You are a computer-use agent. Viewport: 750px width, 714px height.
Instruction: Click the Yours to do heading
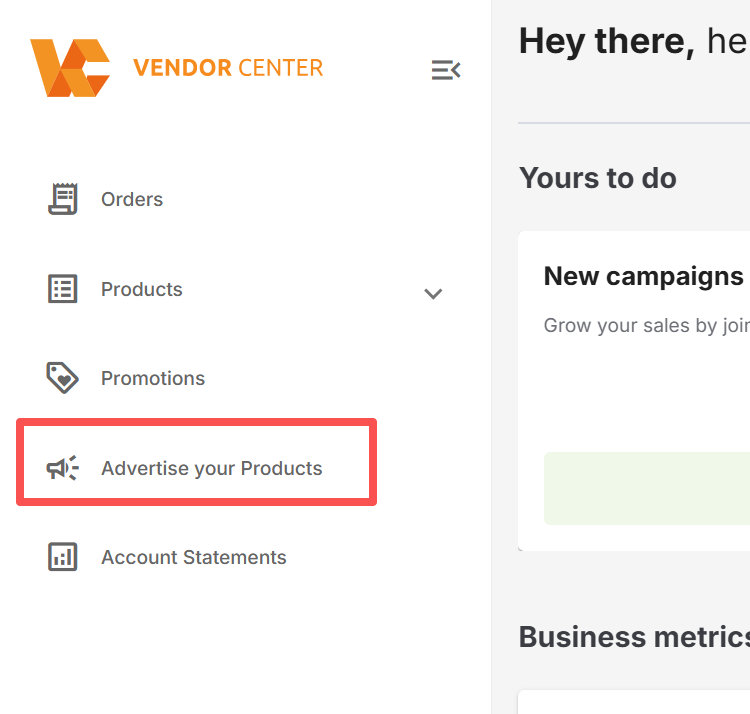point(598,178)
